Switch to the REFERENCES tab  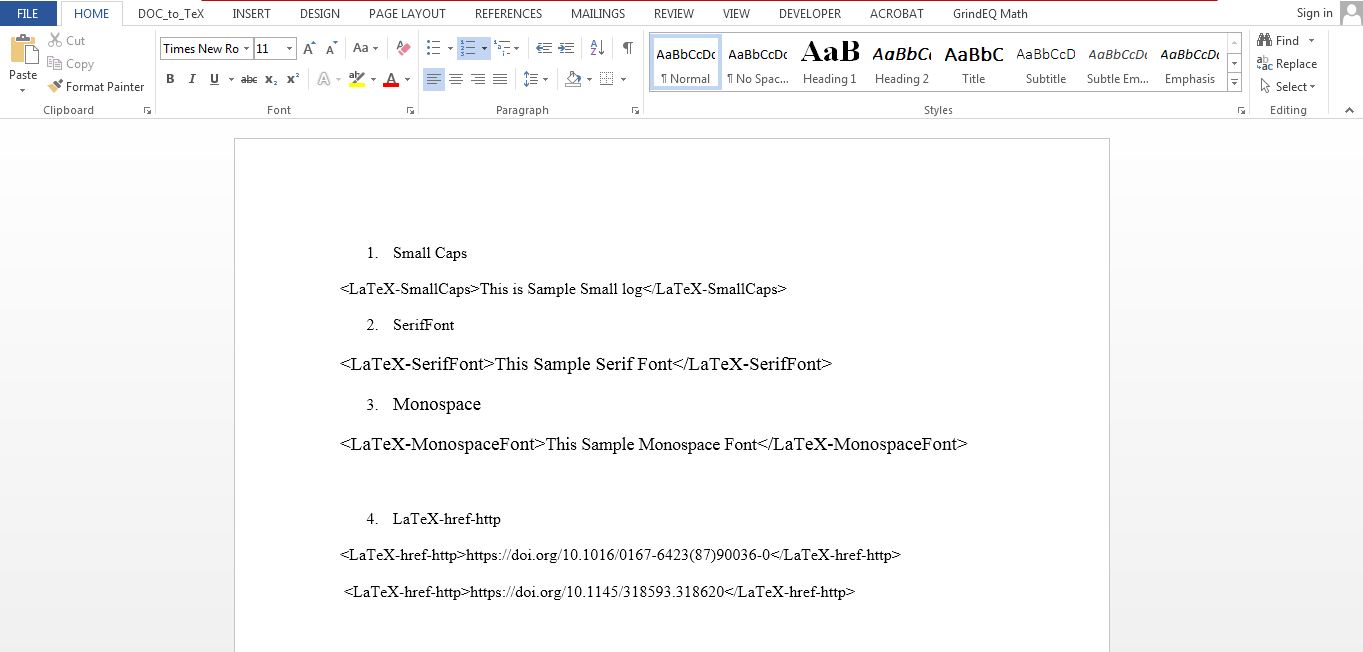[x=508, y=13]
